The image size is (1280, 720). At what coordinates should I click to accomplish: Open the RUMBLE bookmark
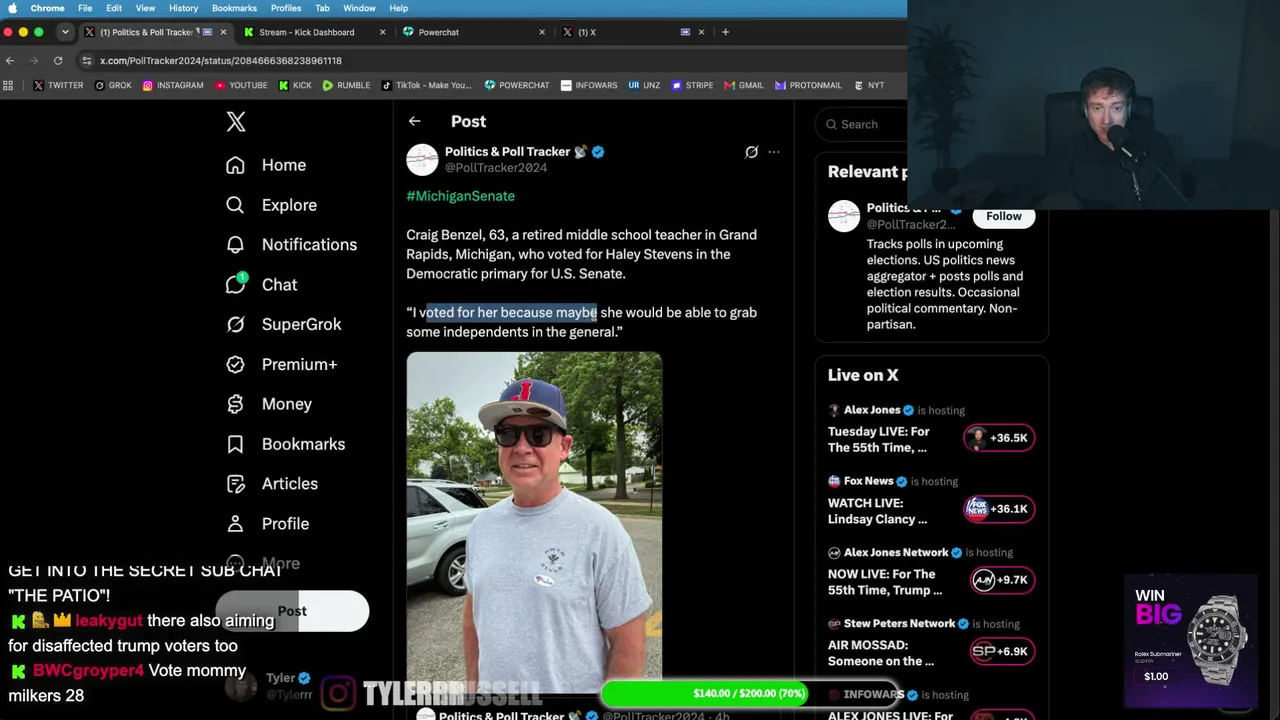click(x=346, y=85)
